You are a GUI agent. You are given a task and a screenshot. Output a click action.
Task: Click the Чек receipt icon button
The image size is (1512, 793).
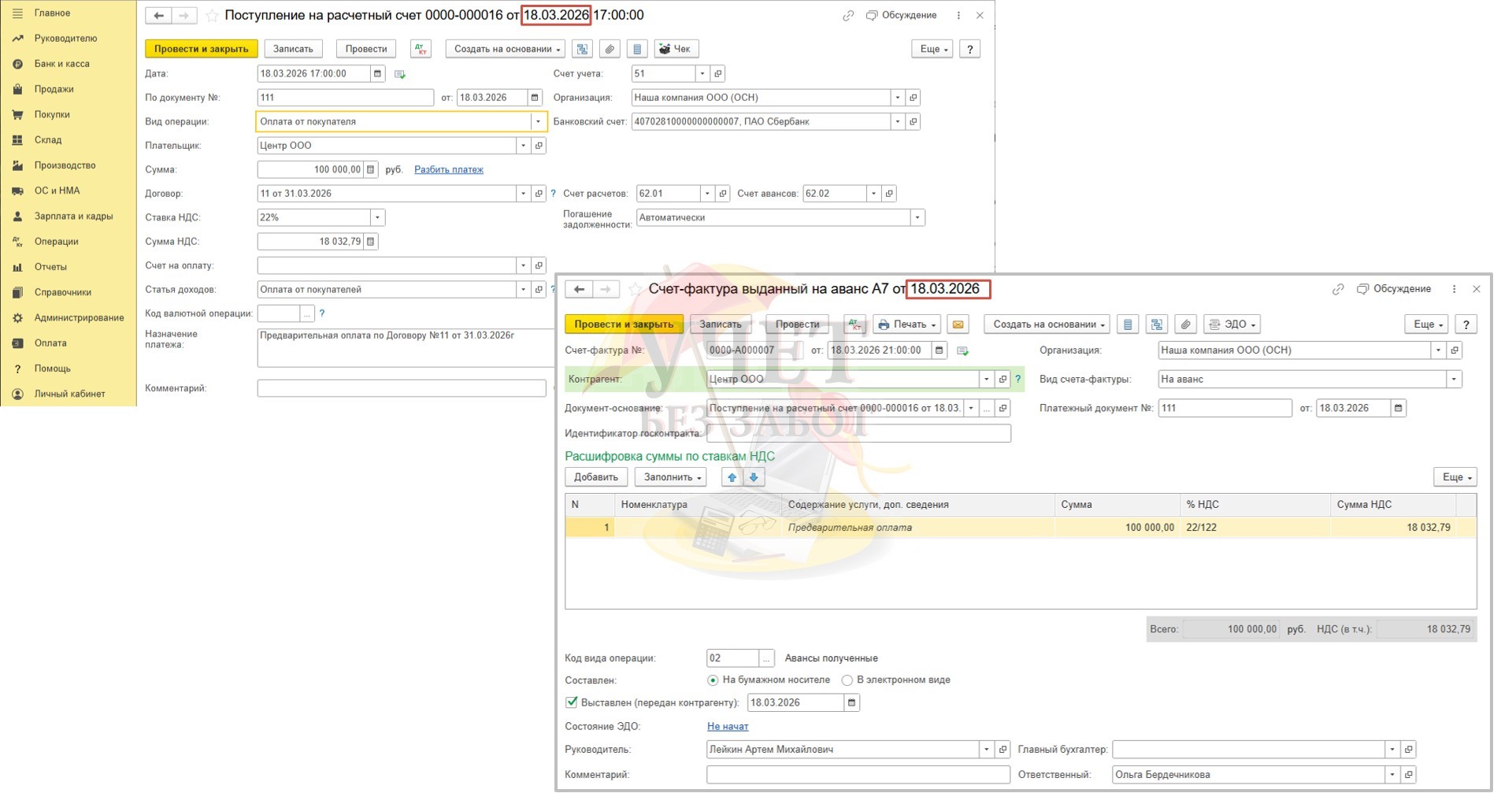pyautogui.click(x=675, y=49)
